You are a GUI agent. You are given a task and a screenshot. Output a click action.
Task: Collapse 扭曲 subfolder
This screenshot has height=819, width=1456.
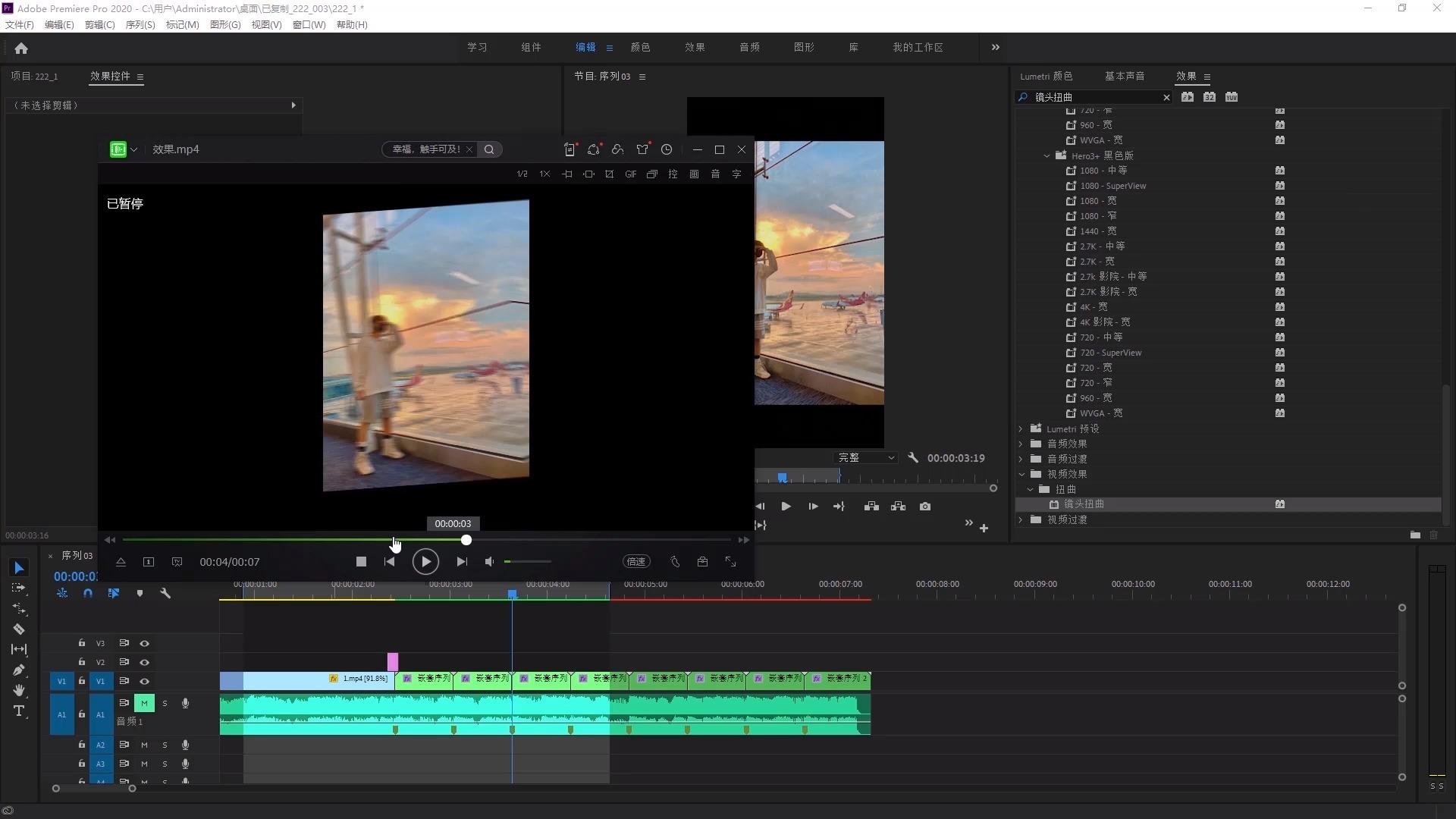(x=1030, y=490)
